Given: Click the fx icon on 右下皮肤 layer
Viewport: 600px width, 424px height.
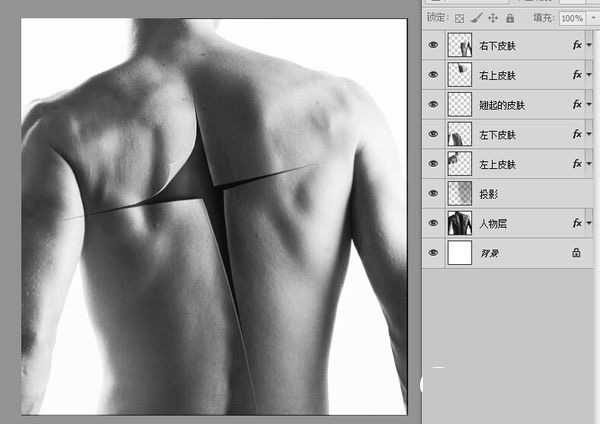Looking at the screenshot, I should [x=576, y=46].
